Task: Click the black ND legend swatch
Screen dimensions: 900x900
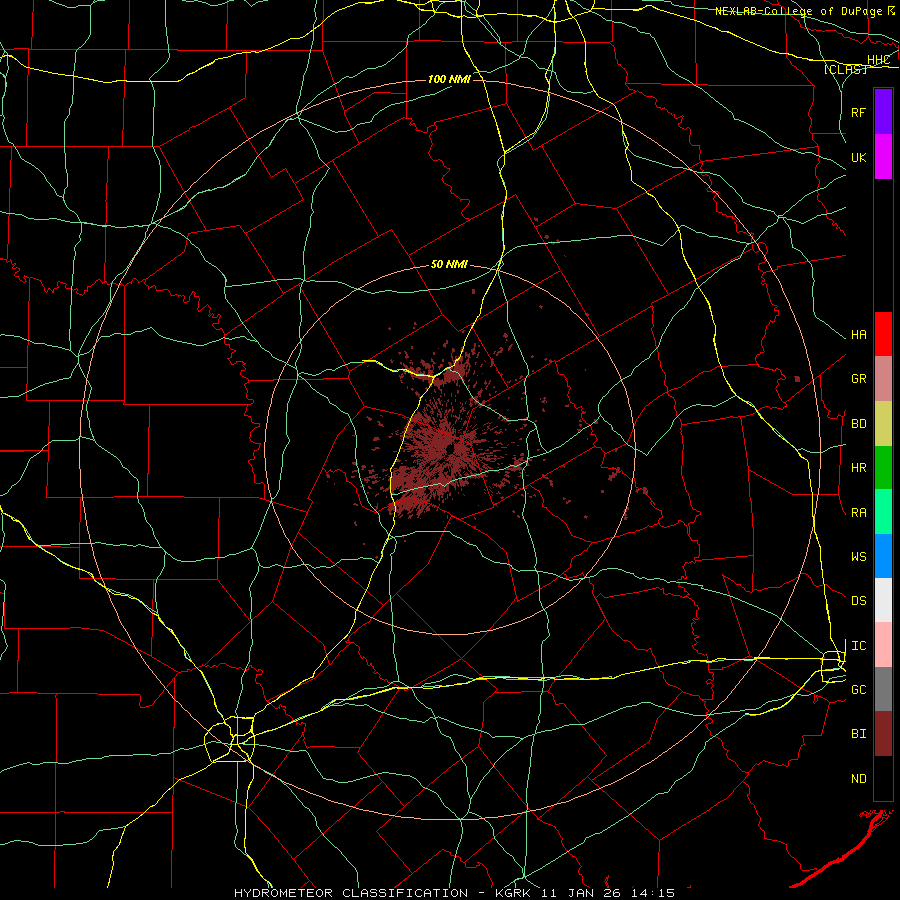Action: click(883, 778)
